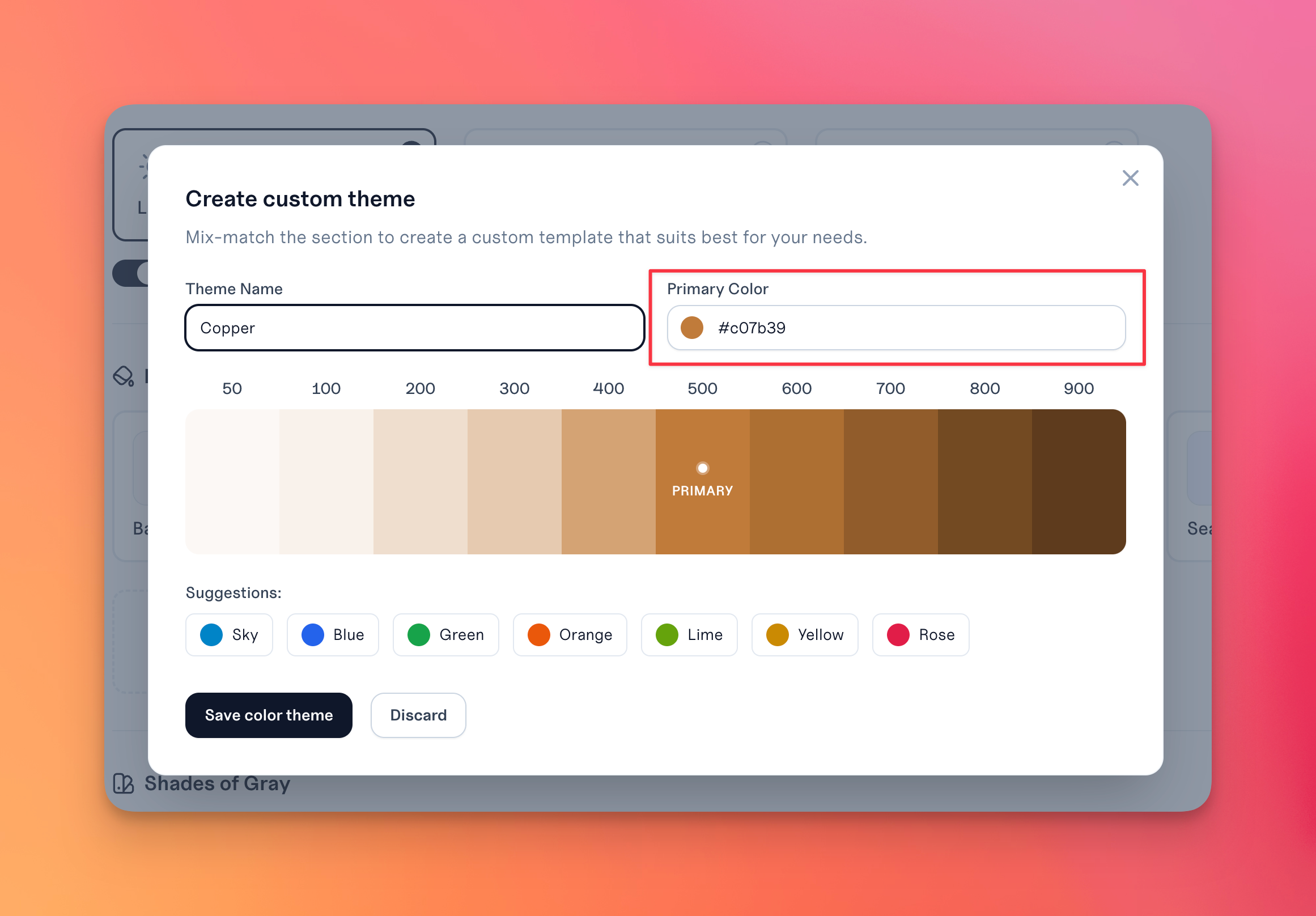Click the Shades of Gray palette icon
Screen dimensions: 1316x916
(x=124, y=783)
